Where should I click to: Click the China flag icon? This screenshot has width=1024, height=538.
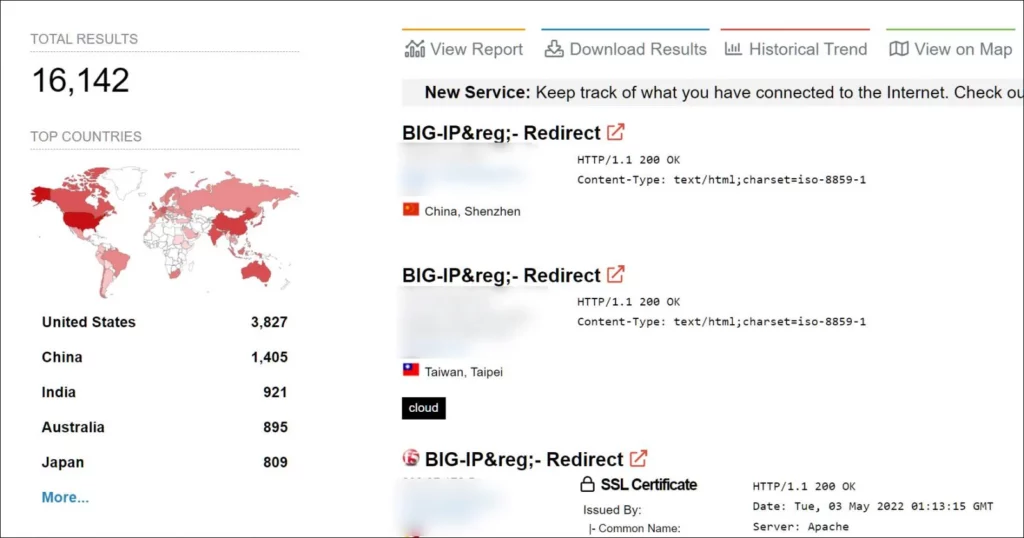[x=411, y=210]
